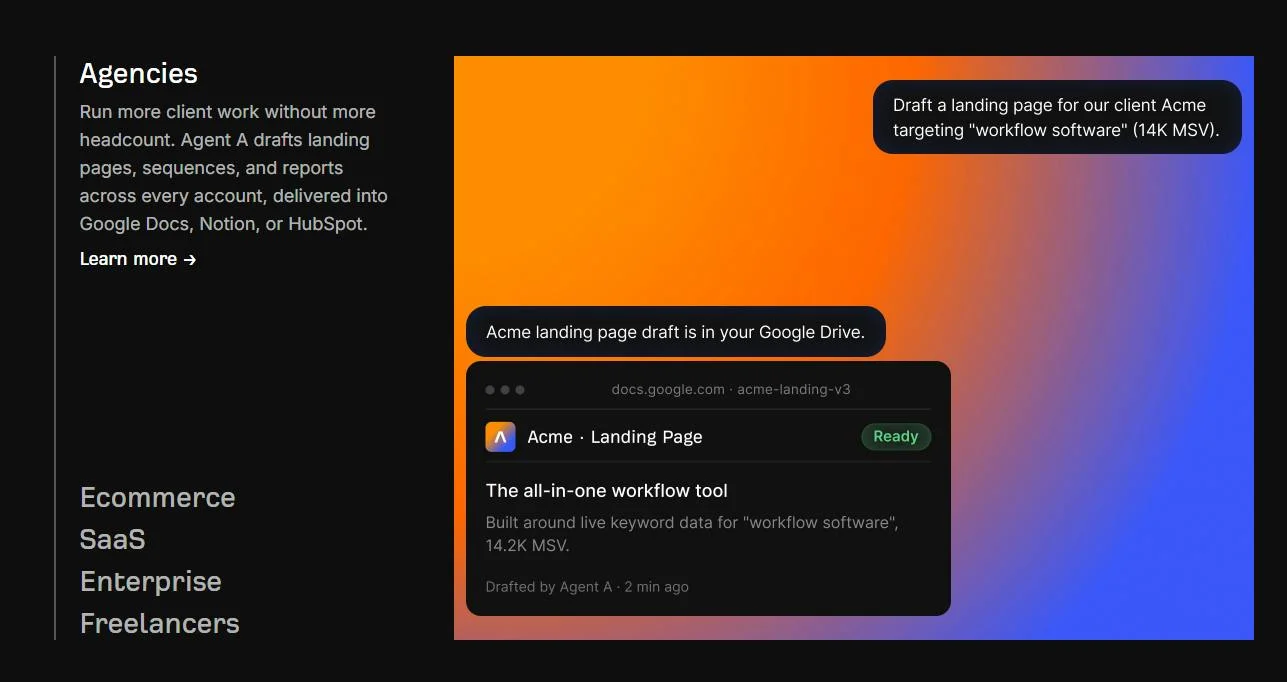Click the 'Acme landing page draft' reply bubble
Viewport: 1287px width, 682px height.
pos(676,331)
